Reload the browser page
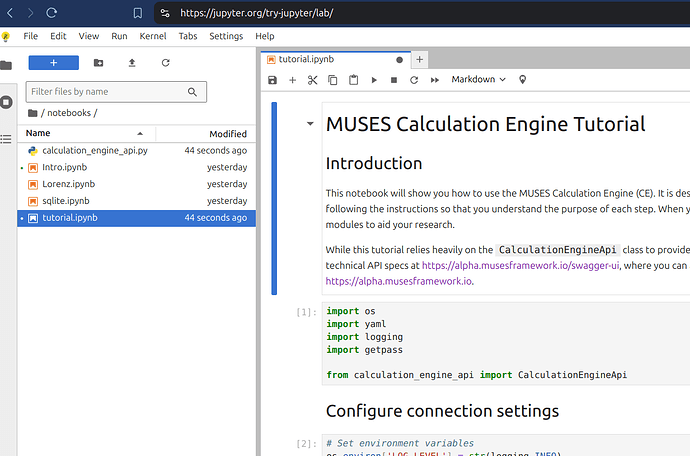 [51, 13]
